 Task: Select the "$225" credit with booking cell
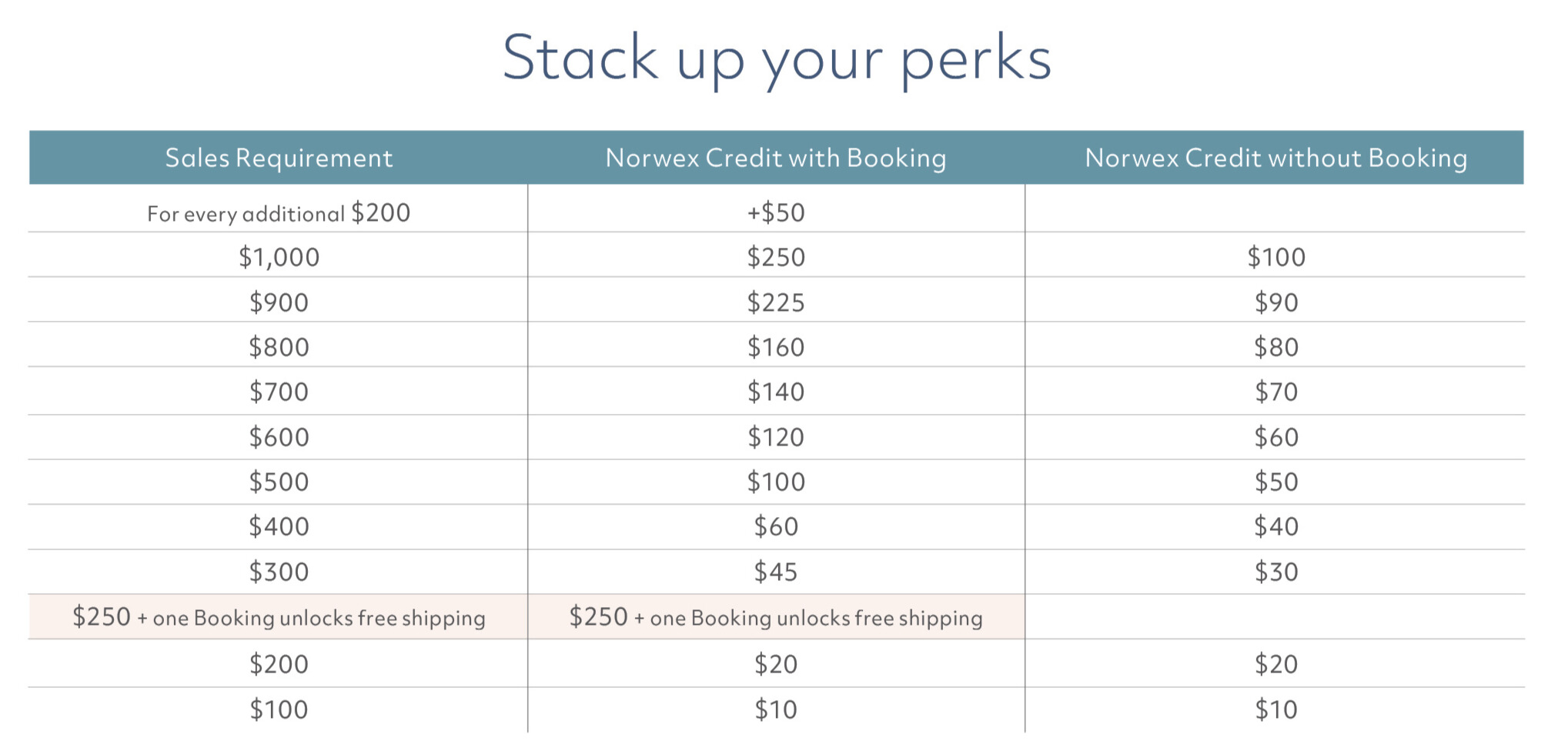(776, 302)
